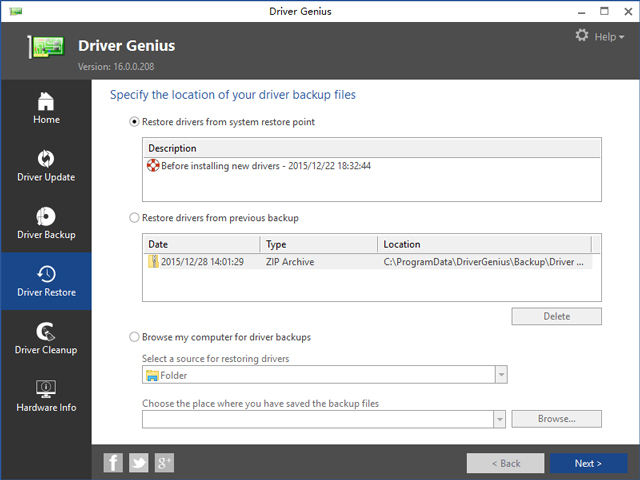
Task: Expand the Folder source dropdown
Action: coord(501,375)
